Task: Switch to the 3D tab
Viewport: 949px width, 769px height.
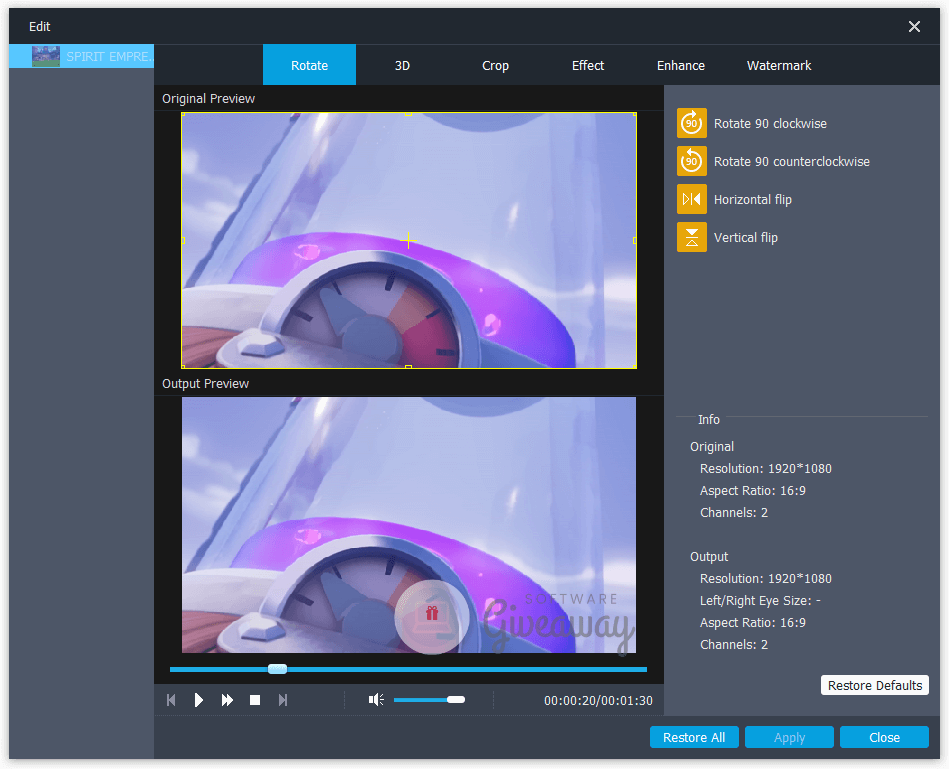Action: (402, 65)
